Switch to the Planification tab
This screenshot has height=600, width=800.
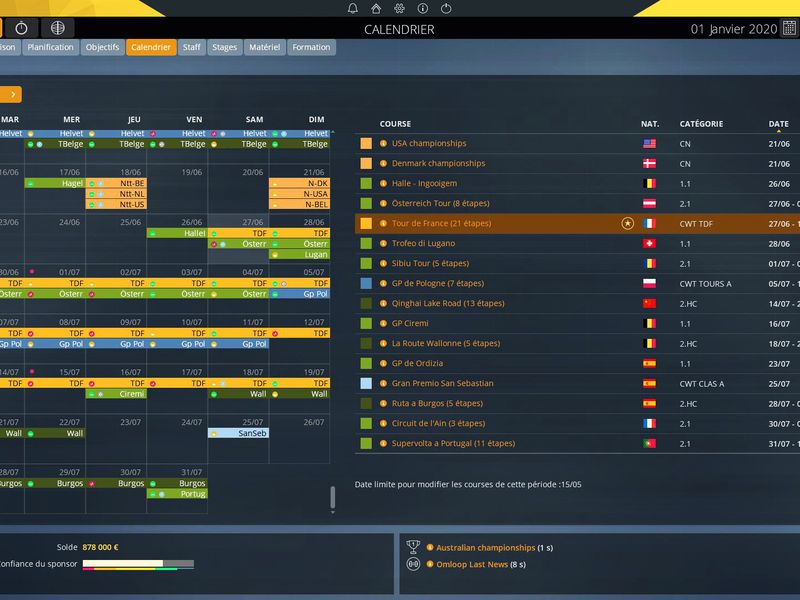[x=51, y=47]
